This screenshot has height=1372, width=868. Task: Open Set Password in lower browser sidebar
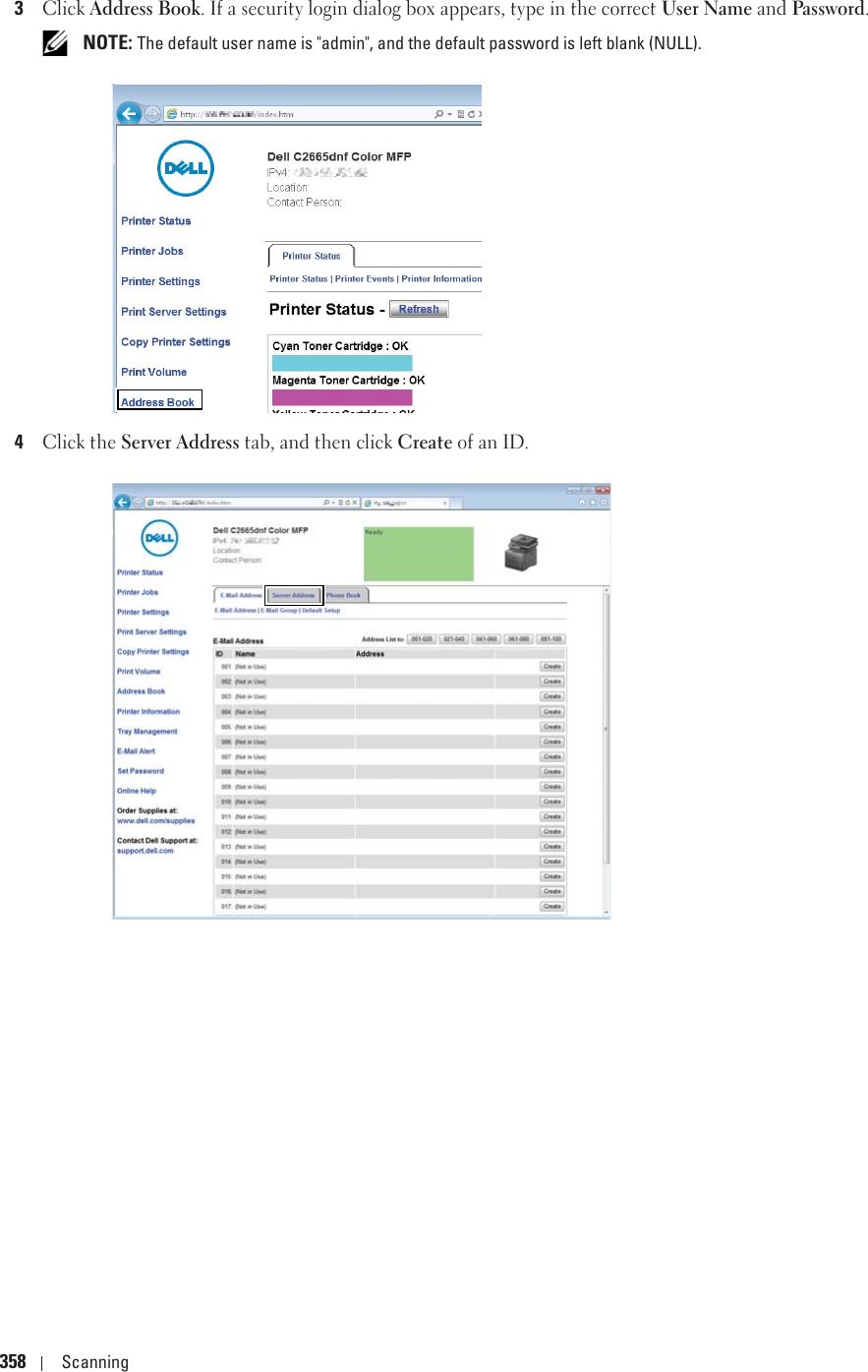pyautogui.click(x=141, y=771)
